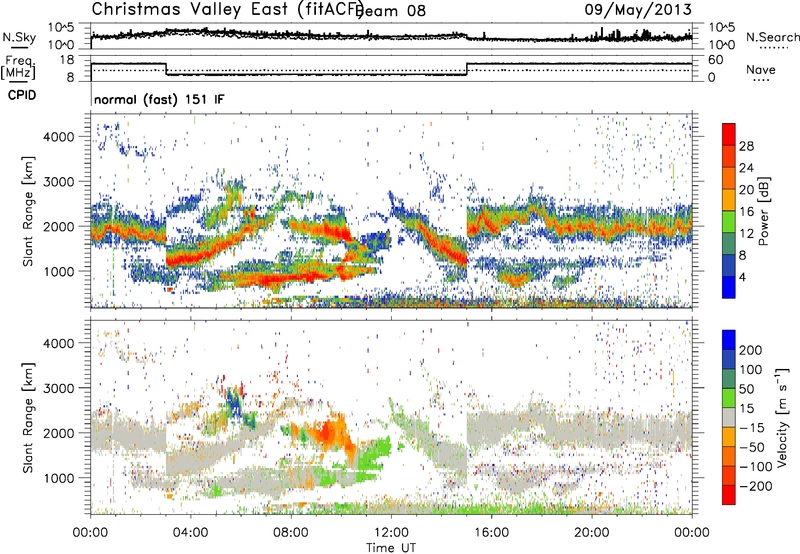This screenshot has height=554, width=800.
Task: Click the solid line sample under N.Sky
Action: (19, 47)
